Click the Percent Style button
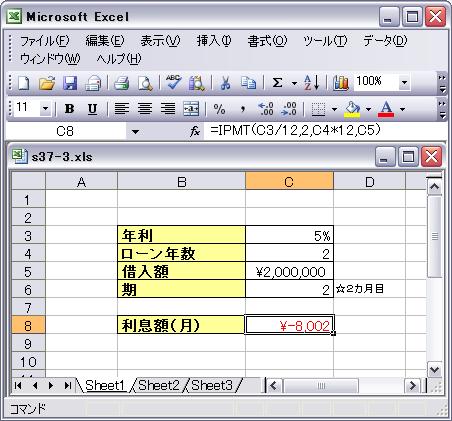The image size is (452, 421). (219, 109)
